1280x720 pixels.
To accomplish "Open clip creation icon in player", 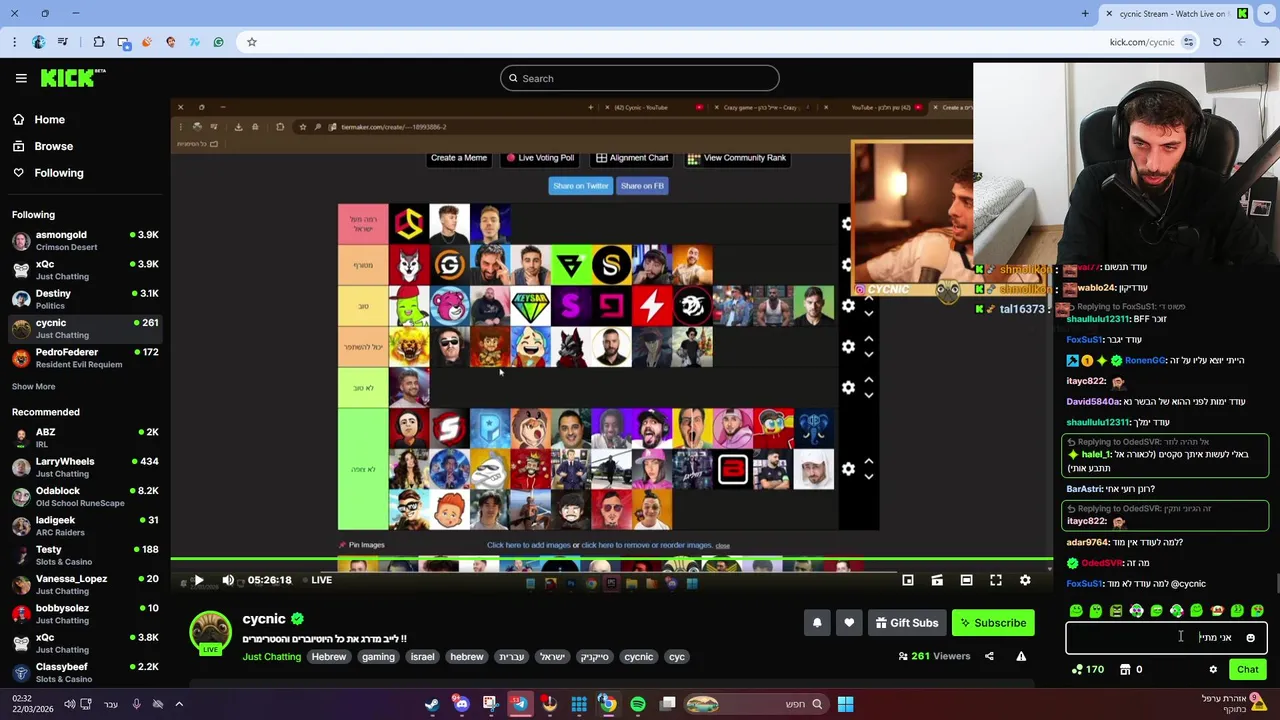I will point(937,580).
